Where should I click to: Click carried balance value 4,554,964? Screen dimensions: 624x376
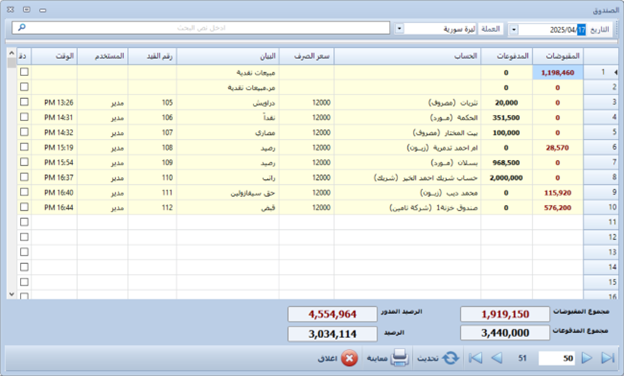332,314
